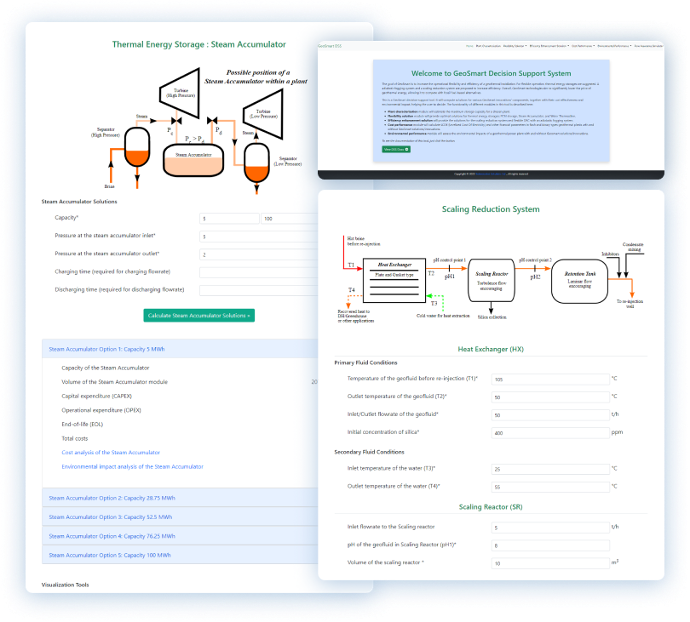The width and height of the screenshot is (690, 622).
Task: Focus the Inlet/Outlet flowrate of geofluid field
Action: [x=550, y=415]
